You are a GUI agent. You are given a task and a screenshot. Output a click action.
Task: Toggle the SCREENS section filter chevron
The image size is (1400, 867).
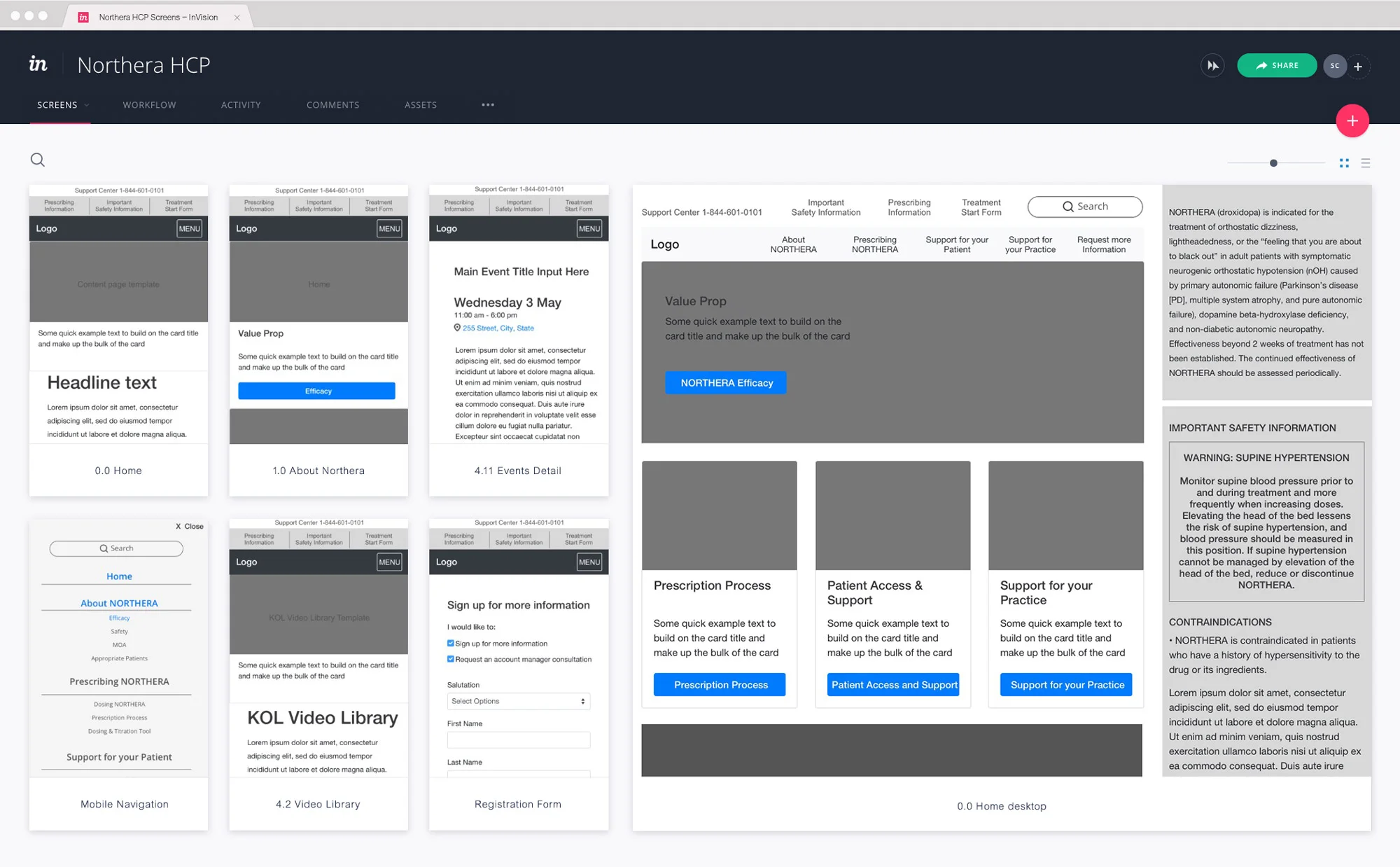(x=87, y=104)
